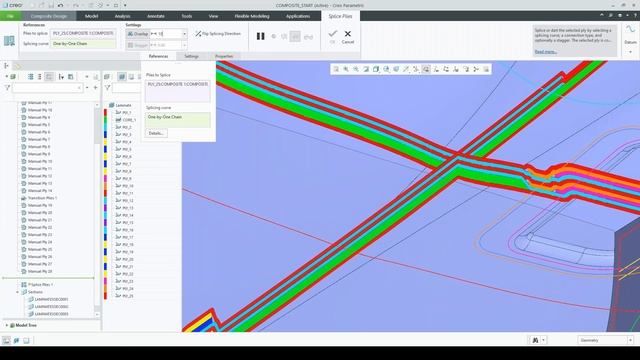Collapse the Sections node in the tree
Image resolution: width=640 pixels, height=360 pixels.
point(18,292)
